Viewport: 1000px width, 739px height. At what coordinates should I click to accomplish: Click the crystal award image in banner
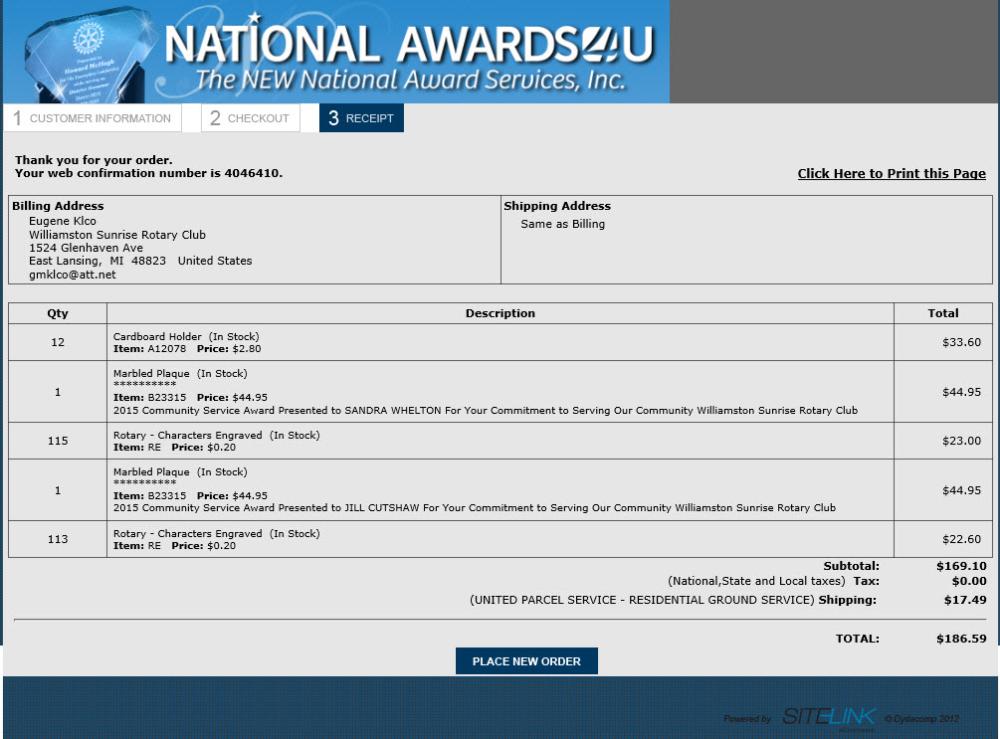pos(89,54)
